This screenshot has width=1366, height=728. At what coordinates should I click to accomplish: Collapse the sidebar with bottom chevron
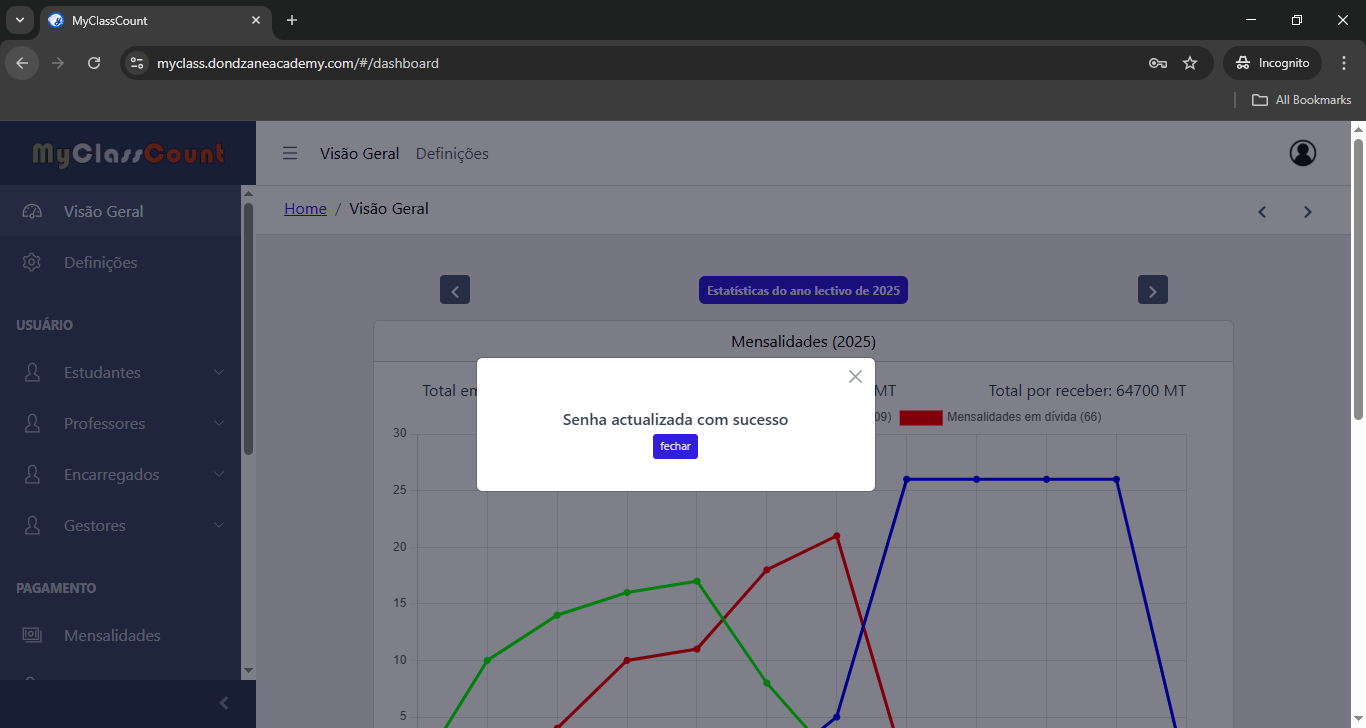tap(224, 703)
